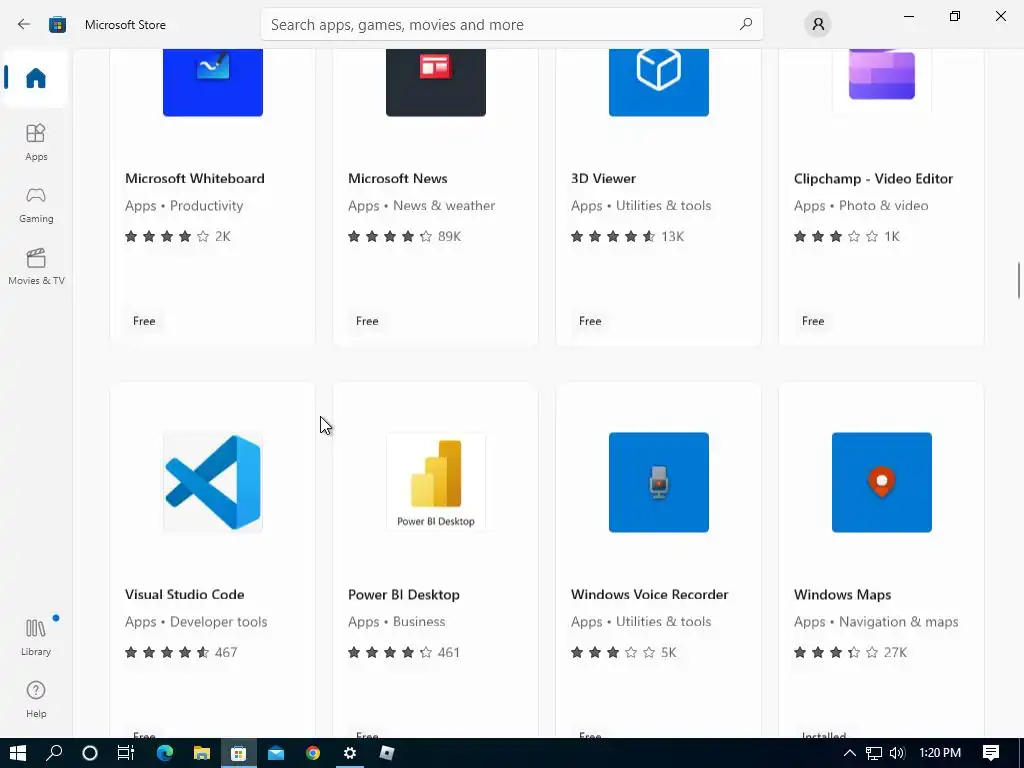Click the search magnifier icon
The height and width of the screenshot is (768, 1024).
746,24
